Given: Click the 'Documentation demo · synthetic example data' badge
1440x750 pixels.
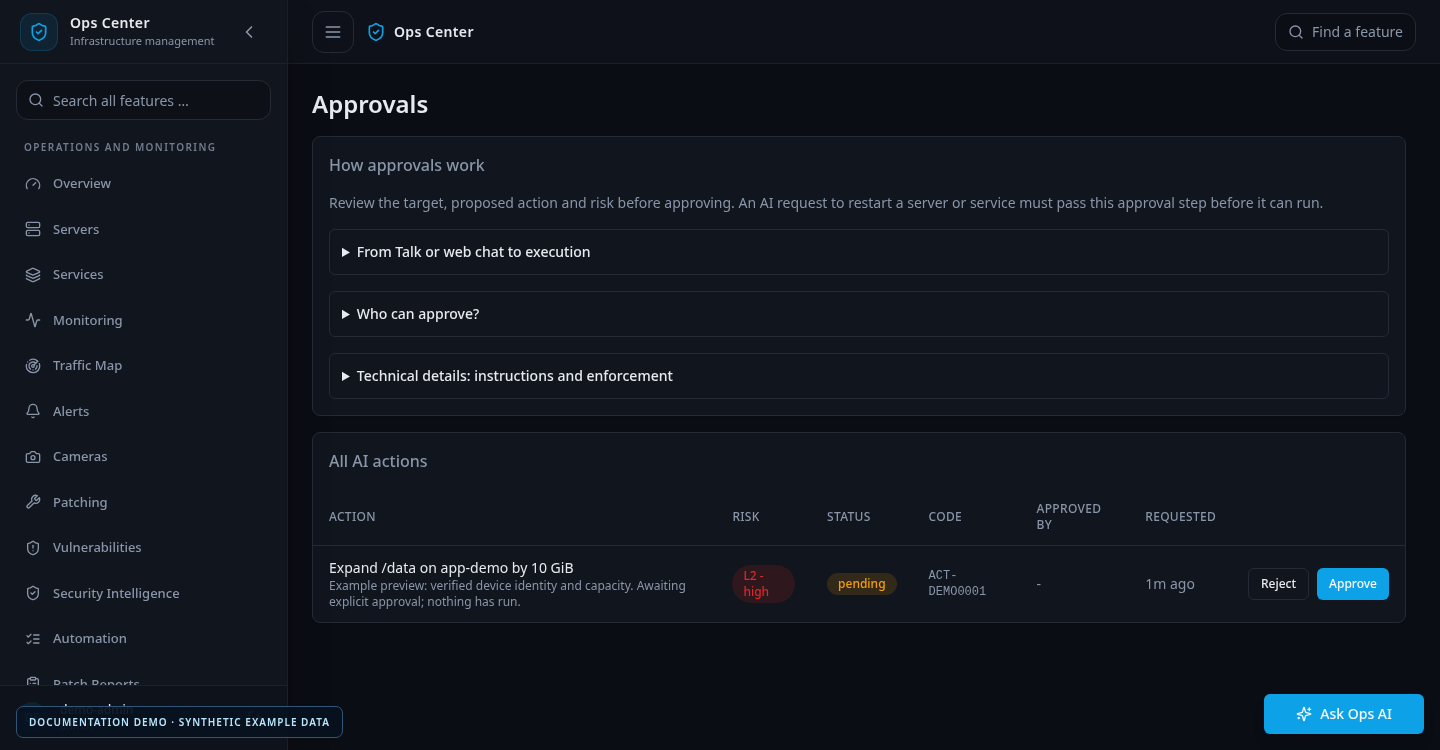Looking at the screenshot, I should tap(179, 722).
